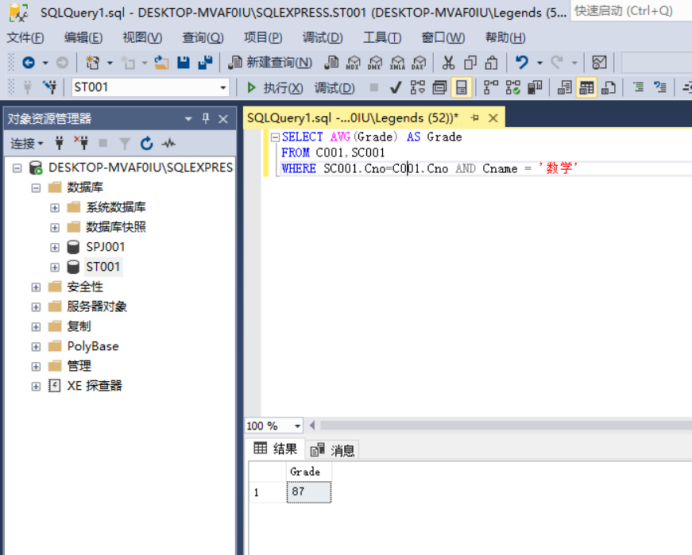Close the SQLQuery1.sql query tab
The image size is (692, 555).
(x=493, y=118)
